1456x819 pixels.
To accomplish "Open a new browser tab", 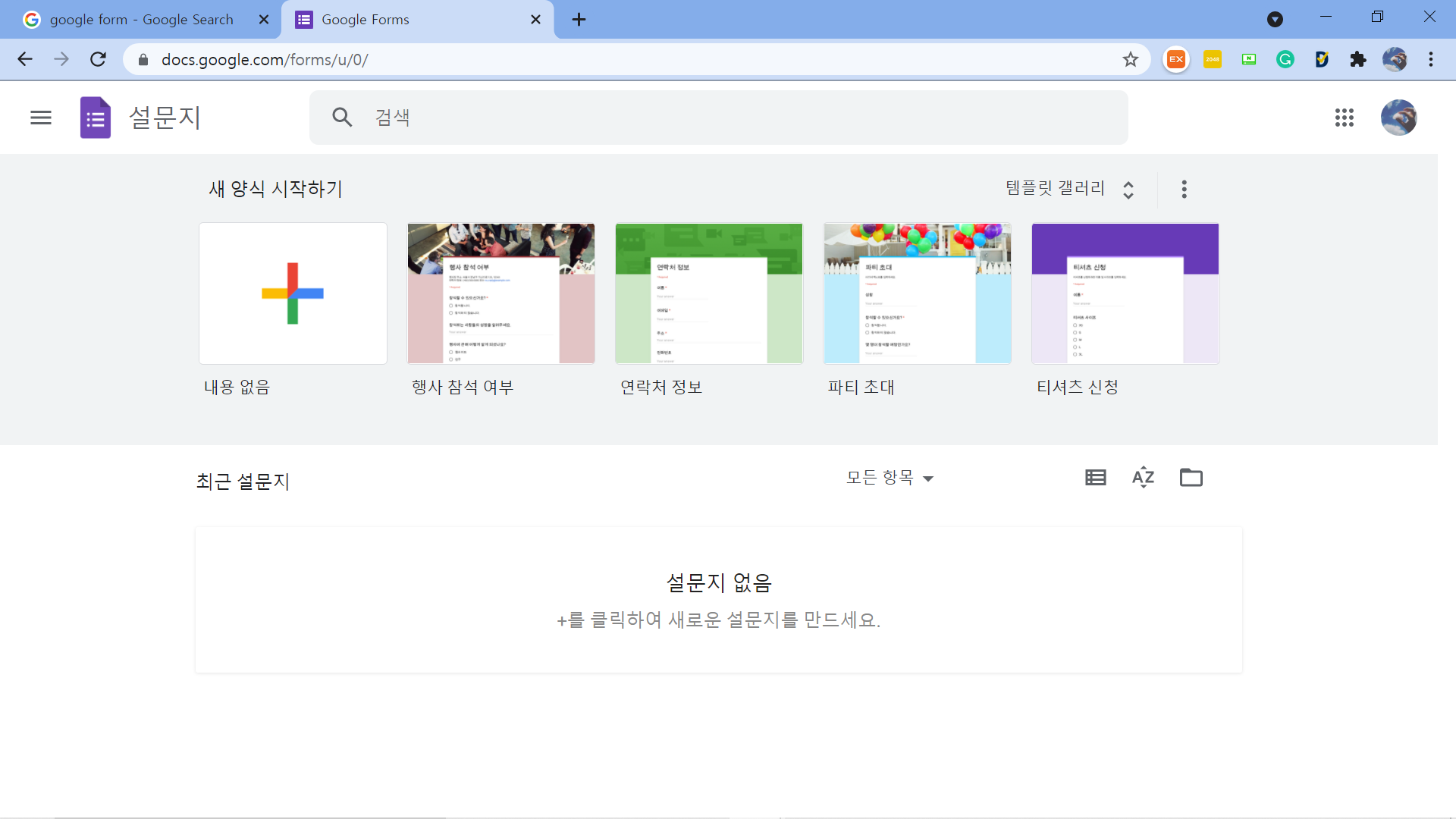I will (x=579, y=20).
